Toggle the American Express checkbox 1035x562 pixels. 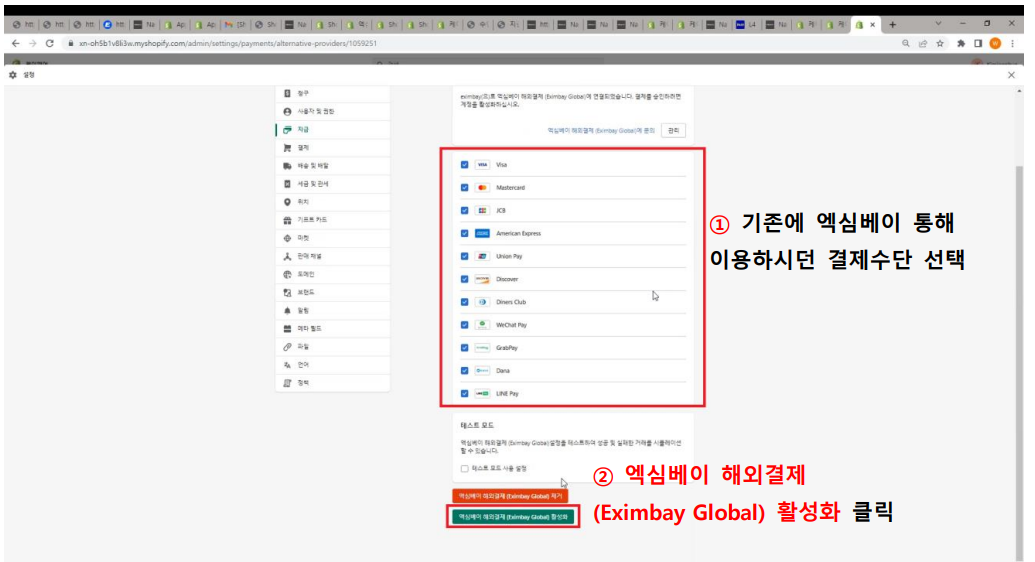[465, 233]
